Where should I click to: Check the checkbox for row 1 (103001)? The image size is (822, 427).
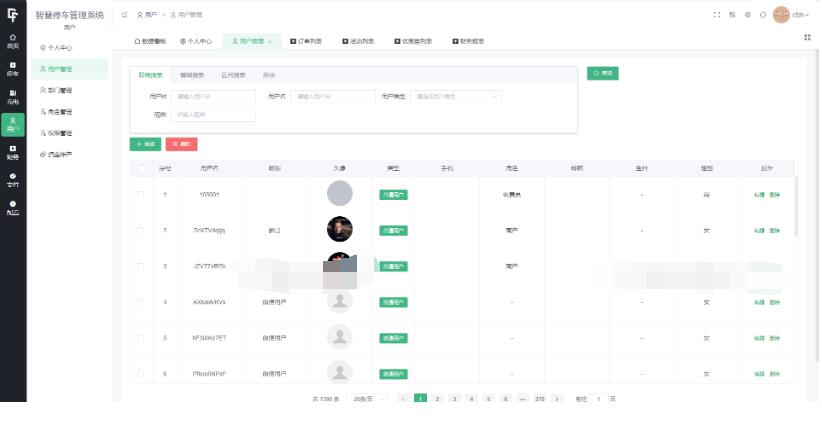[x=140, y=194]
